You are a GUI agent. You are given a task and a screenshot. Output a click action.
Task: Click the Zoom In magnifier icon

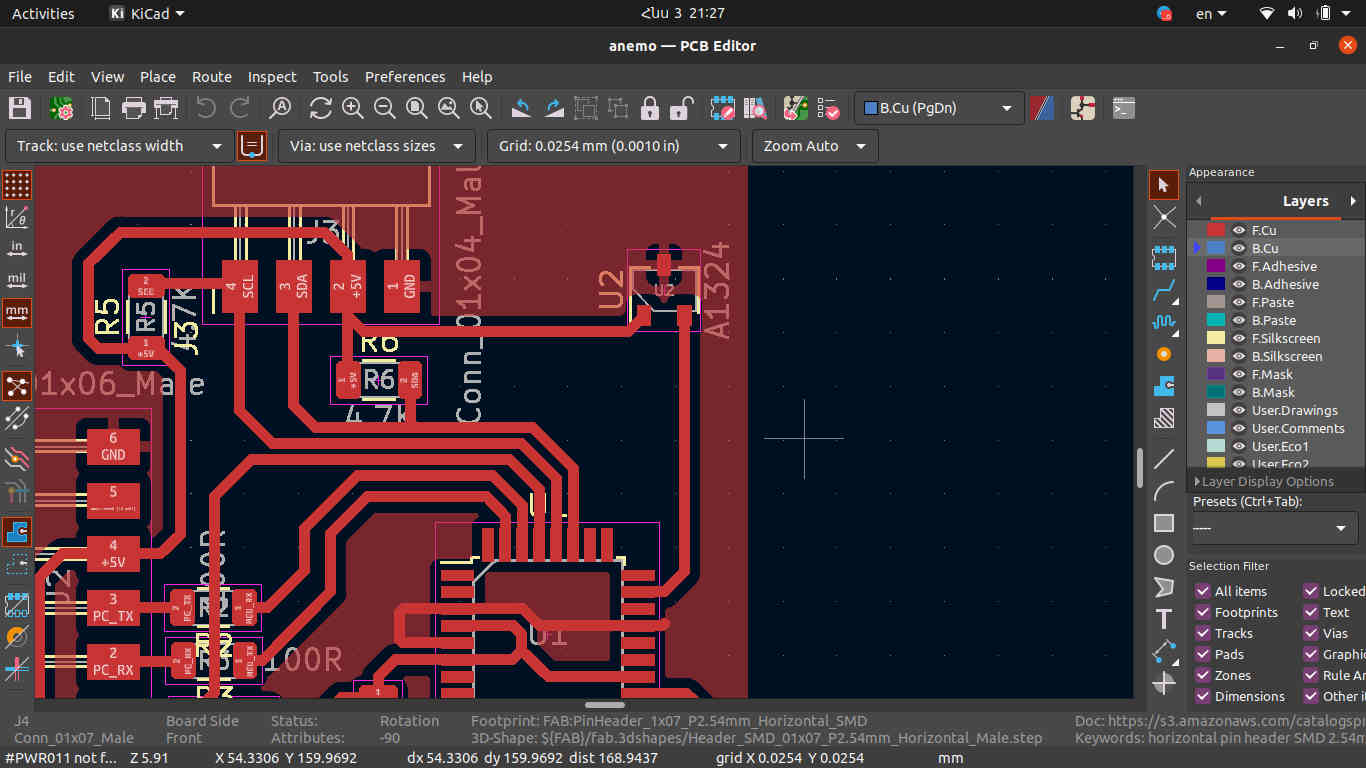click(352, 108)
